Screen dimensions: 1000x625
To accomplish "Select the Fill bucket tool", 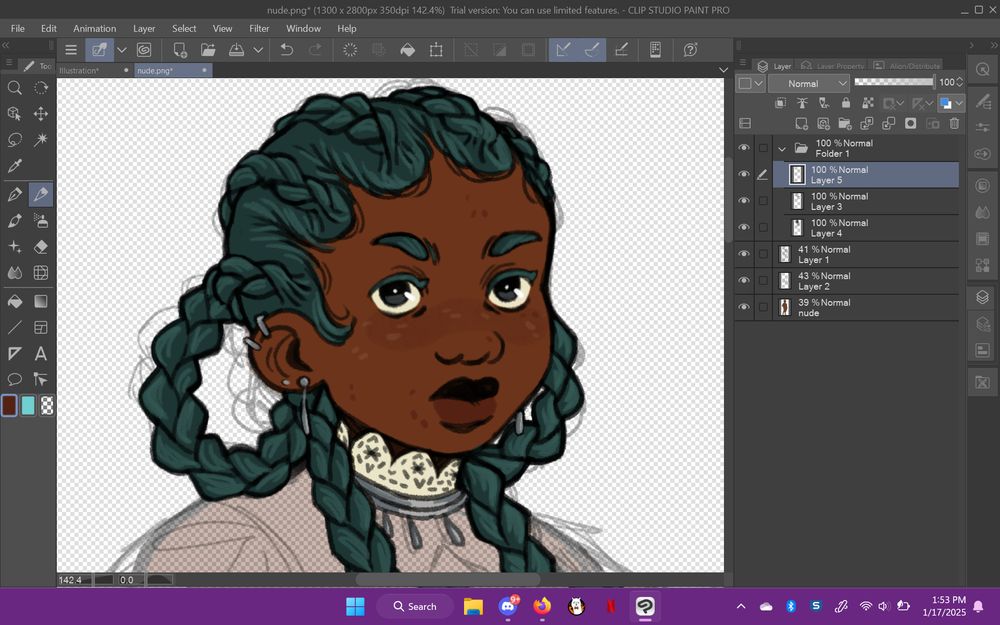I will (x=14, y=301).
